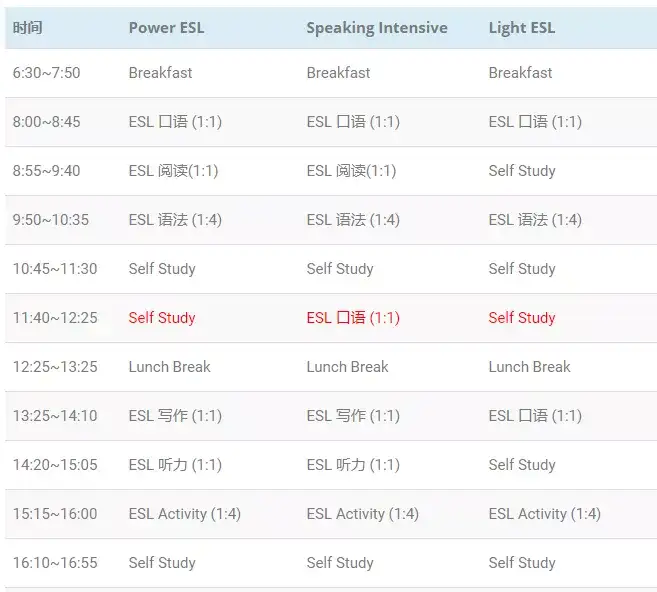The height and width of the screenshot is (592, 657).
Task: Click the 16:10~16:55 time cell
Action: coord(55,563)
